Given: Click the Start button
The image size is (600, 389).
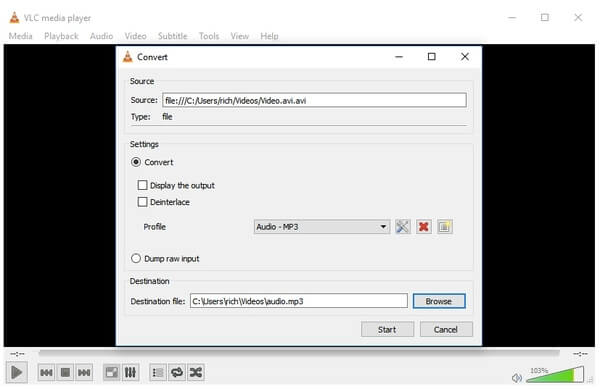Looking at the screenshot, I should point(387,329).
